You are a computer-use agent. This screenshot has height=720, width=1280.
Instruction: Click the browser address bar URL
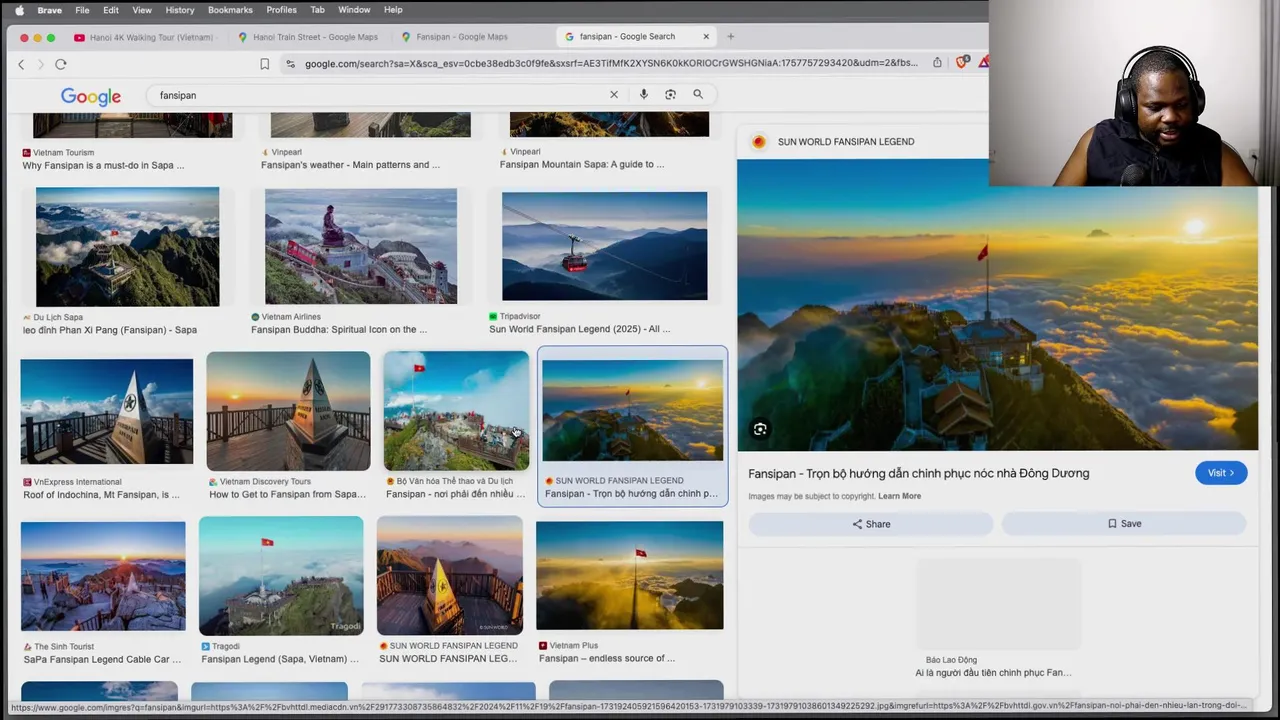[x=610, y=63]
